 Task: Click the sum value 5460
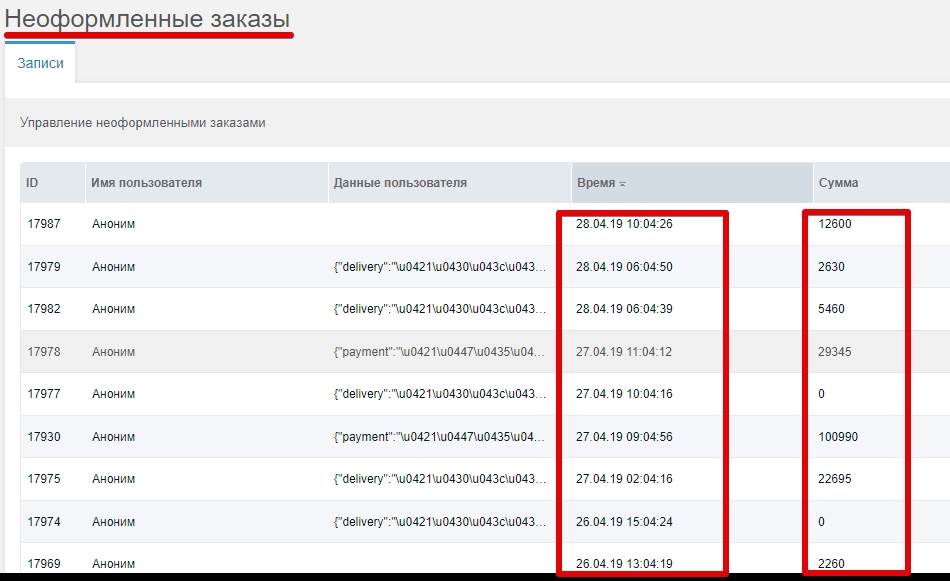point(831,308)
